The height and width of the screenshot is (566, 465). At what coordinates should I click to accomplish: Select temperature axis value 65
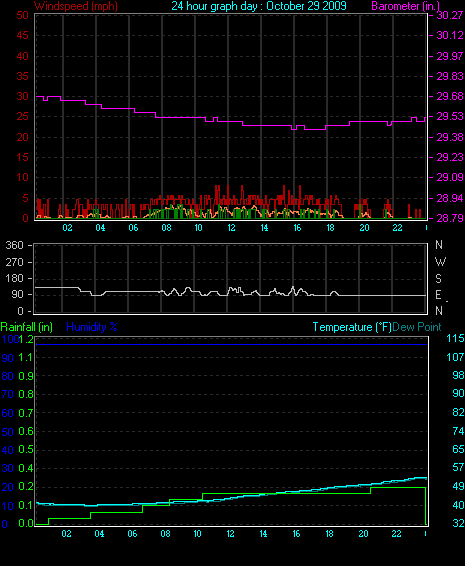pyautogui.click(x=458, y=449)
